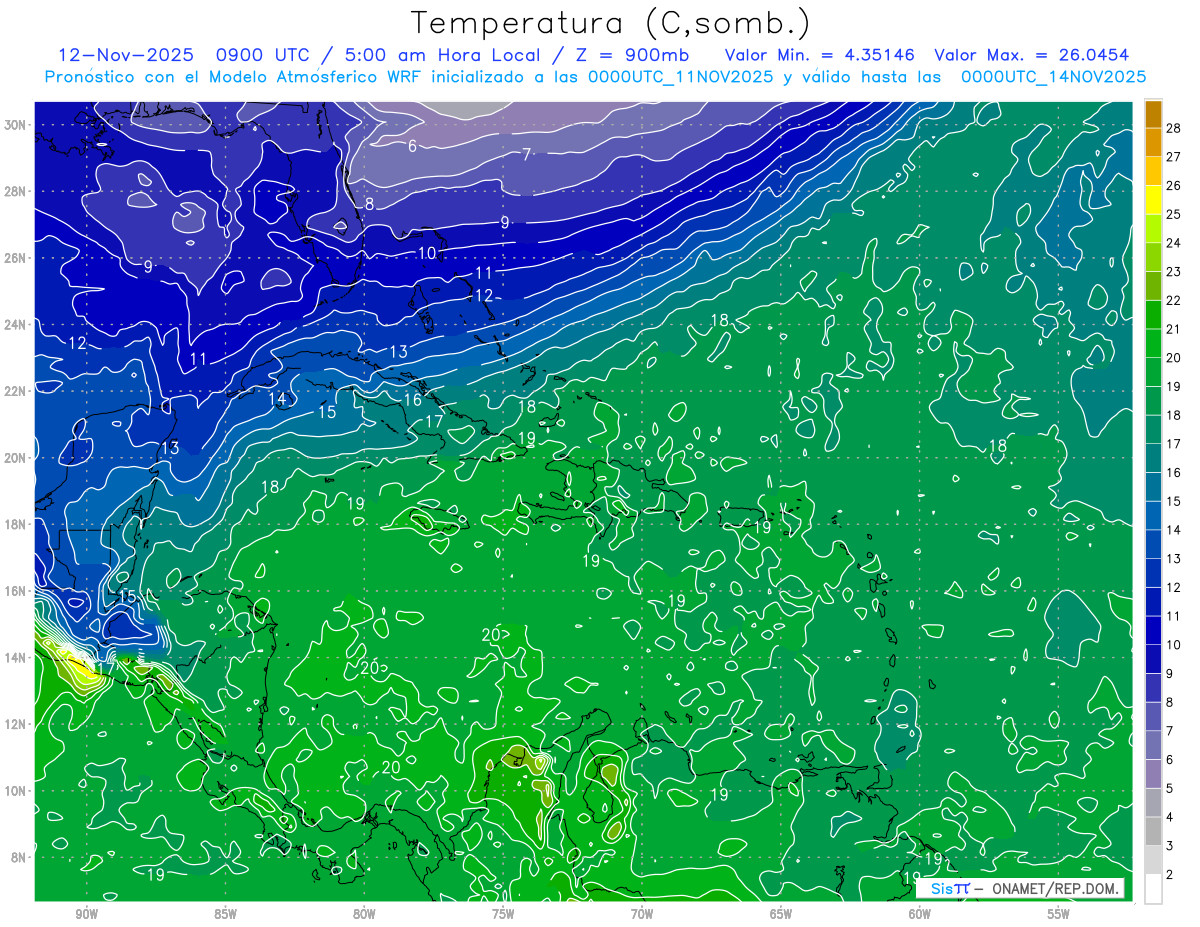Click the colorbar label '13'
The image size is (1200, 927).
pos(1174,558)
